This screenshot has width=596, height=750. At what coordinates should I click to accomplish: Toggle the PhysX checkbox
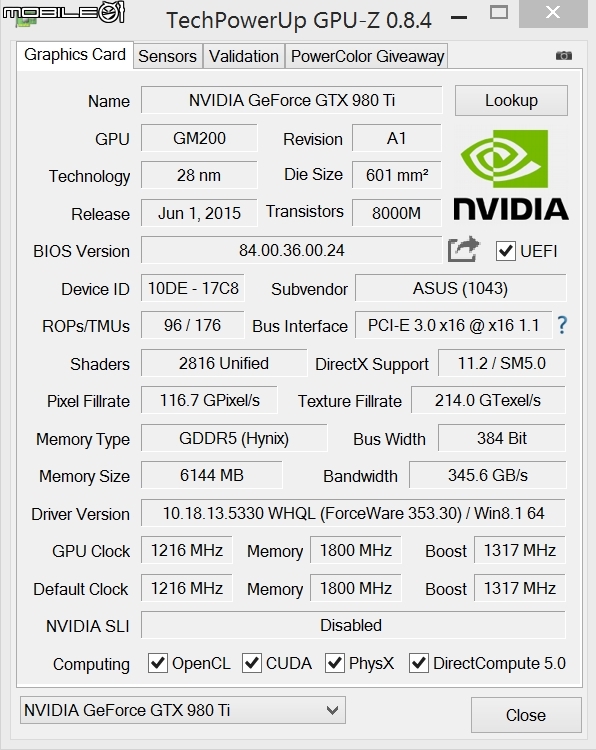tap(335, 663)
